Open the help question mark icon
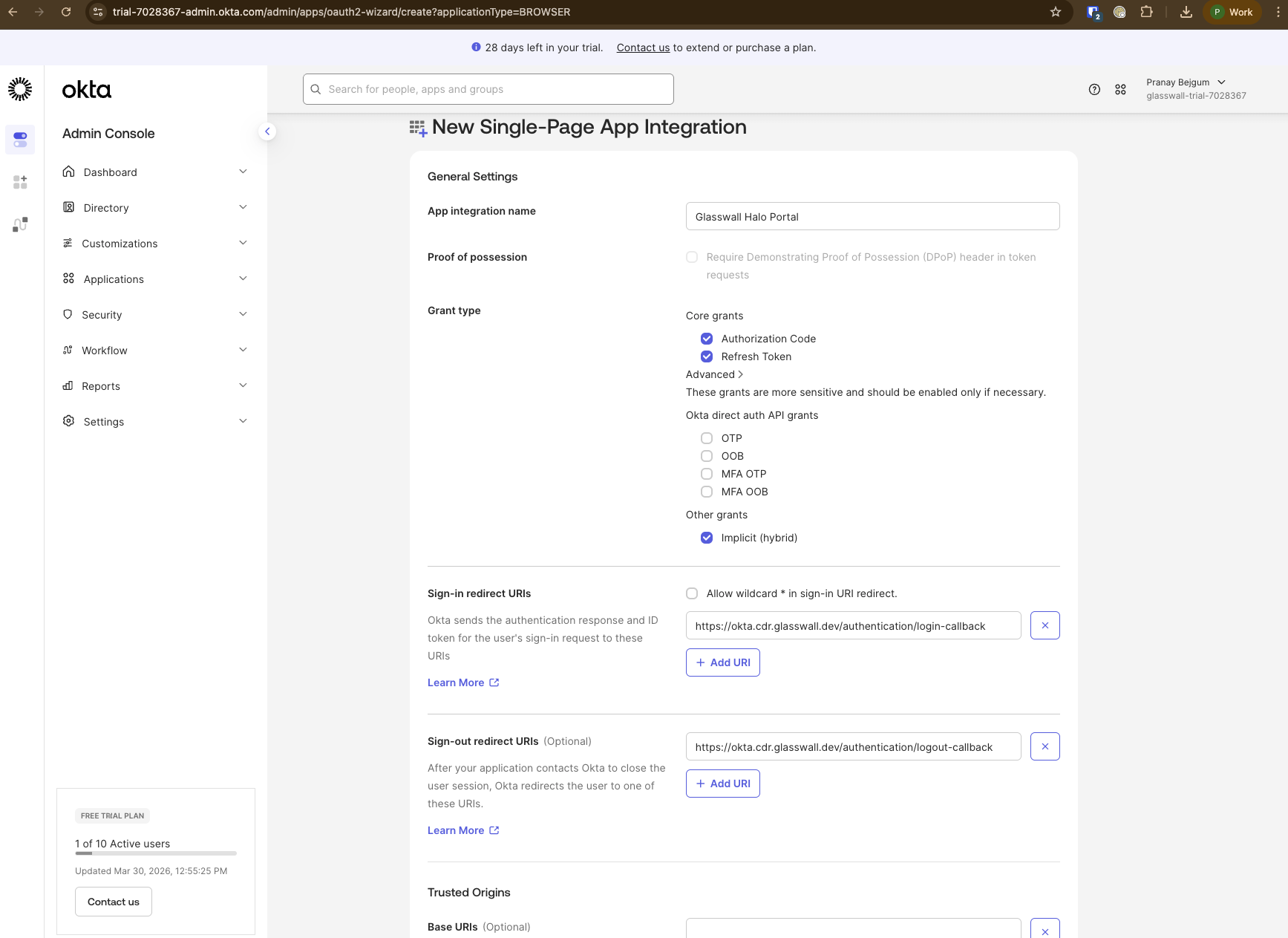1288x938 pixels. point(1094,89)
